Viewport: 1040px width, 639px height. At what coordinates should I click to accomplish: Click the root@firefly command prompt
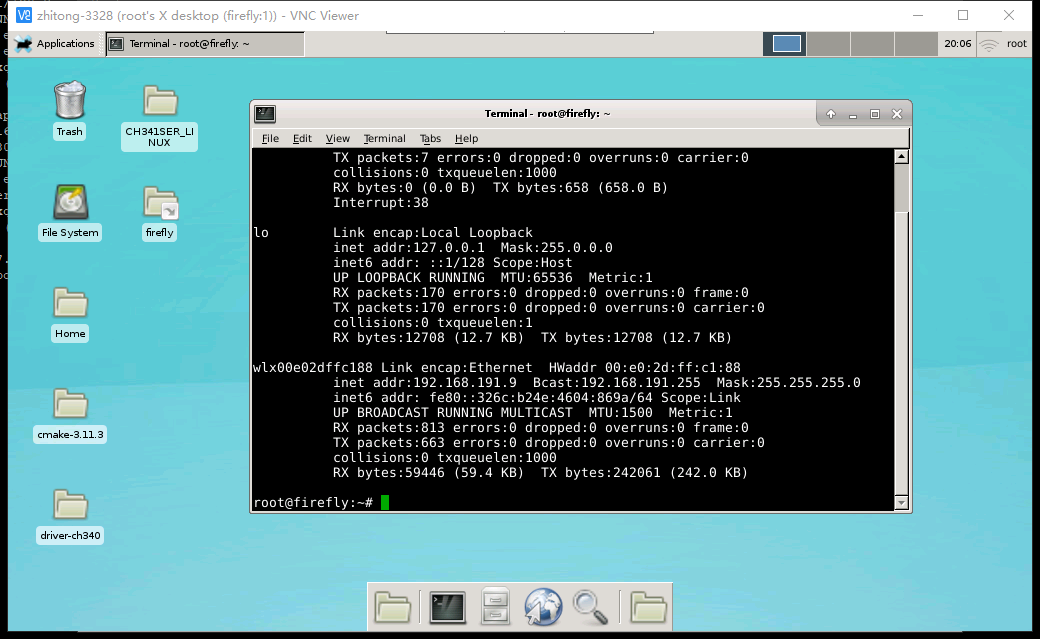pyautogui.click(x=313, y=502)
